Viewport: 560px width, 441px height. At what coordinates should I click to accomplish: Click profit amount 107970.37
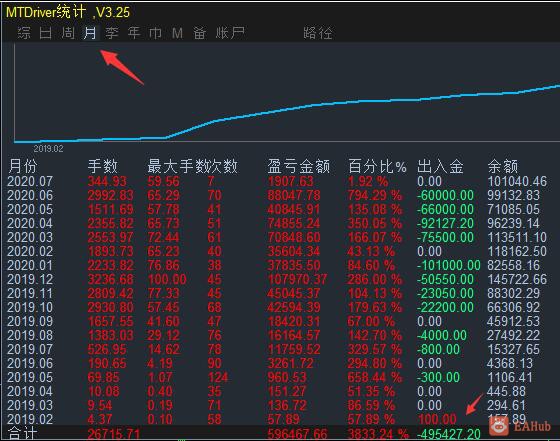tap(298, 279)
